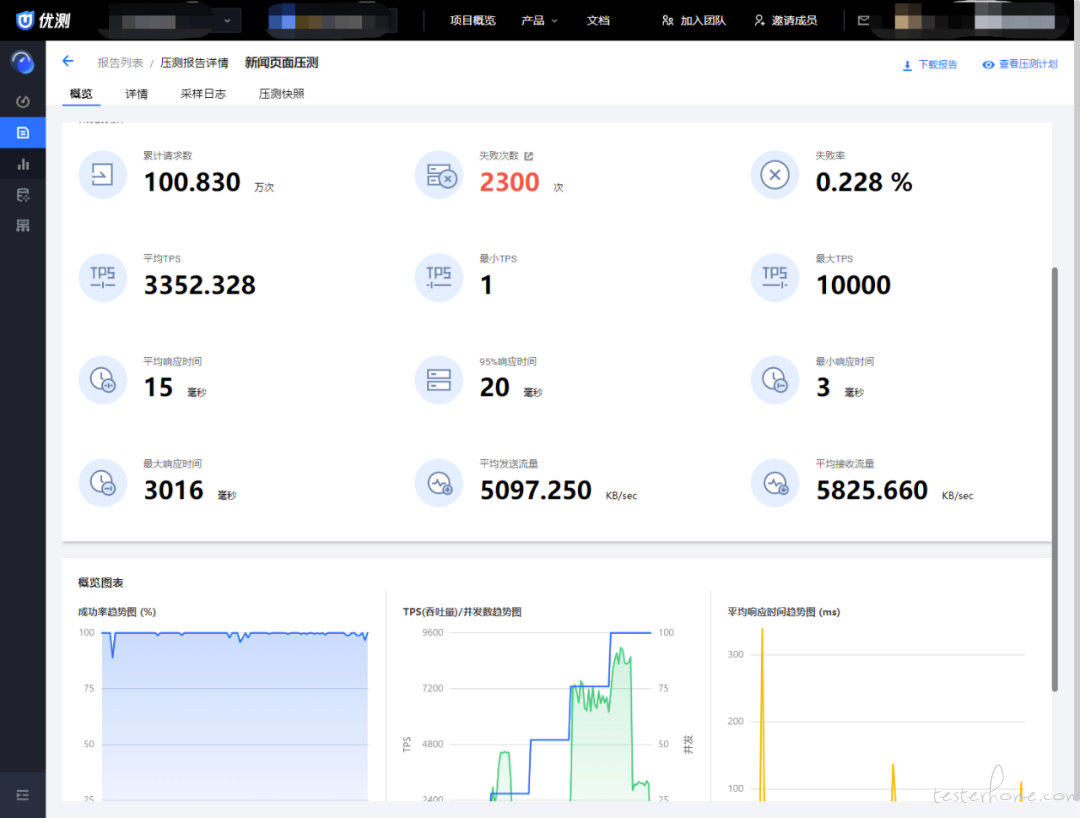The image size is (1080, 818).
Task: Click 下载报告 to download the report
Action: tap(930, 65)
